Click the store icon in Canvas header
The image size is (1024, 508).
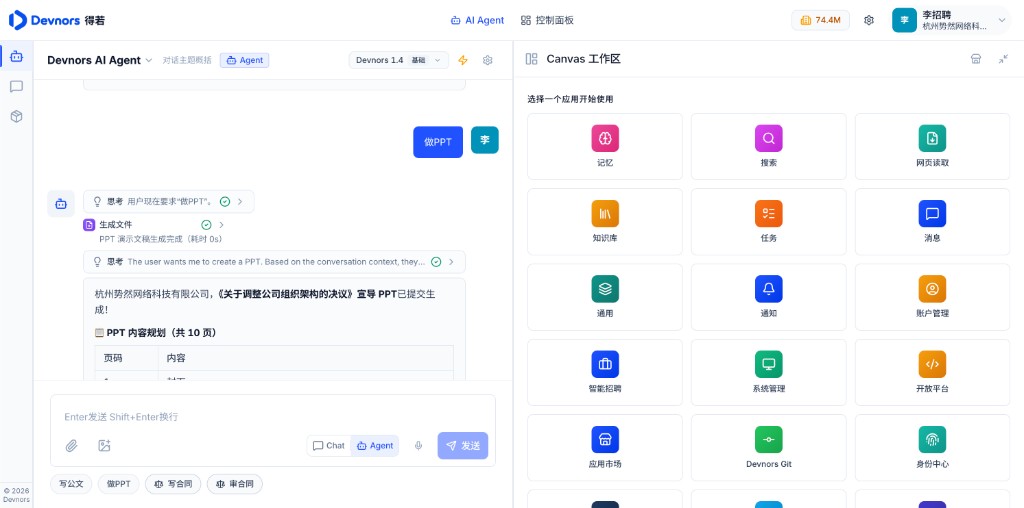click(x=976, y=59)
